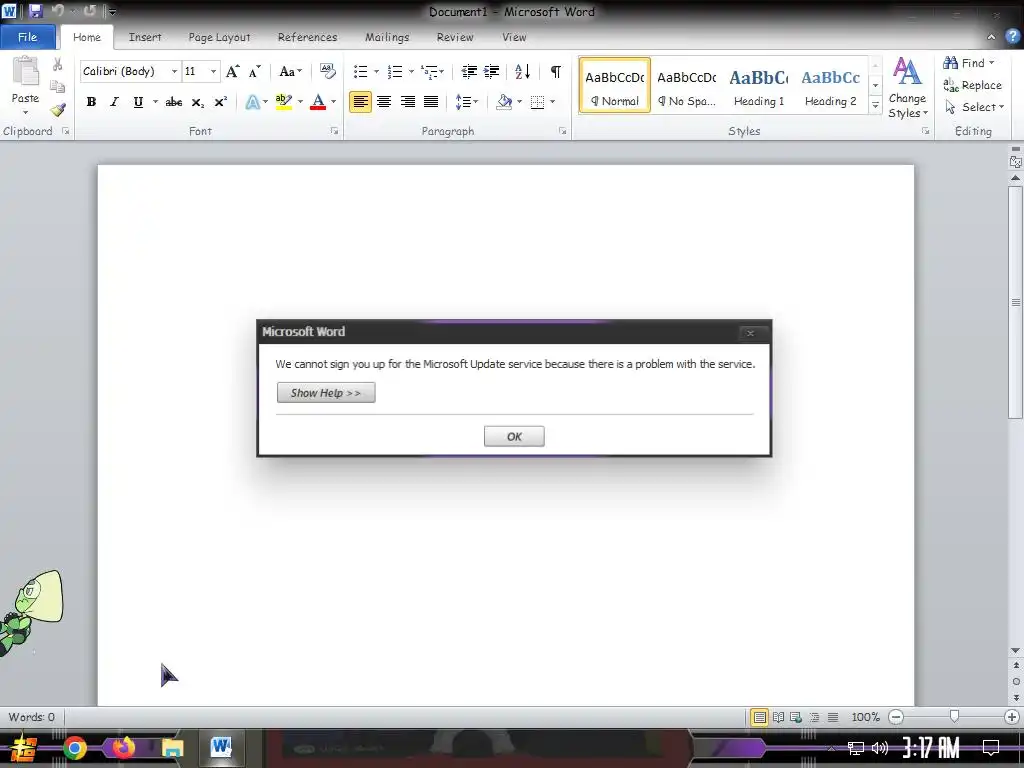The width and height of the screenshot is (1024, 768).
Task: Open File Explorer from the taskbar
Action: click(x=172, y=748)
